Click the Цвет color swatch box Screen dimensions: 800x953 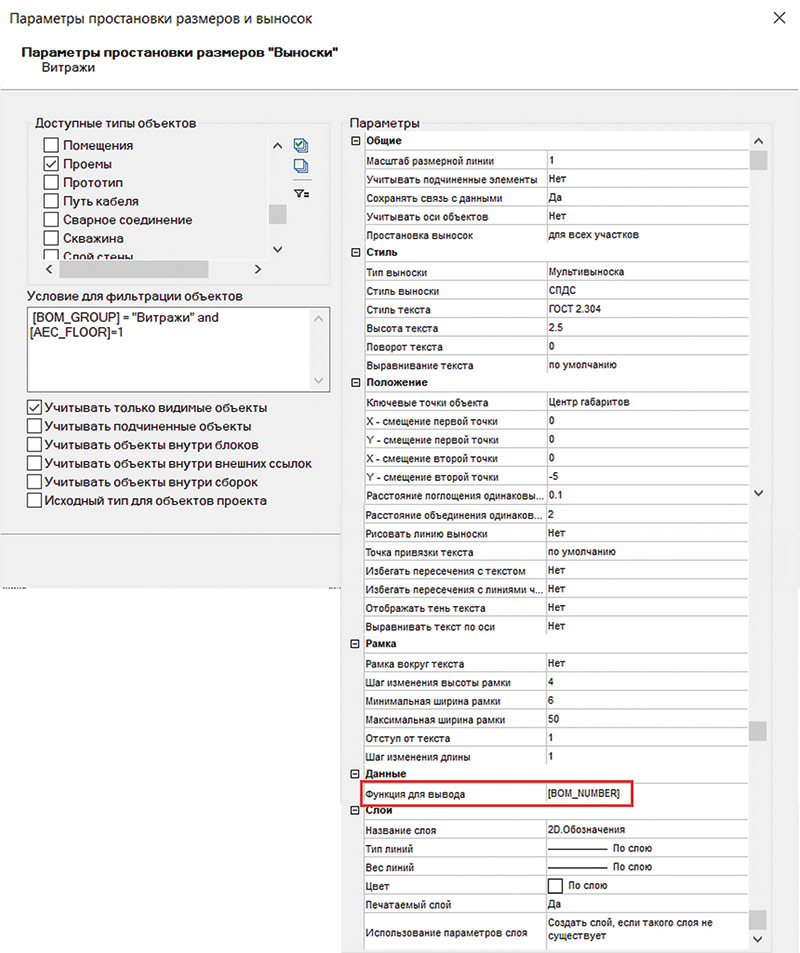click(555, 886)
